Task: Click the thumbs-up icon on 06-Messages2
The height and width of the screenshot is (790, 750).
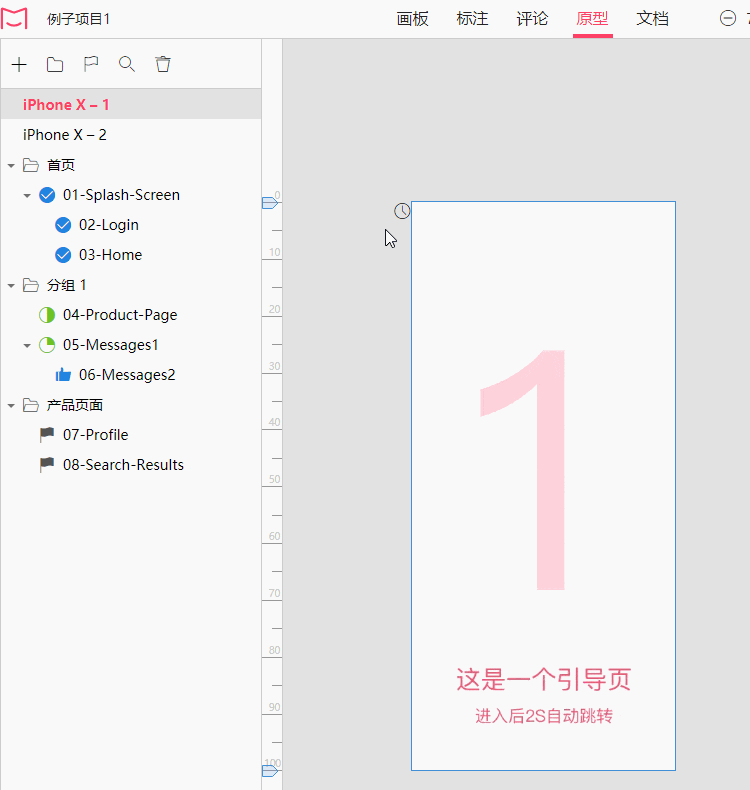Action: tap(63, 375)
